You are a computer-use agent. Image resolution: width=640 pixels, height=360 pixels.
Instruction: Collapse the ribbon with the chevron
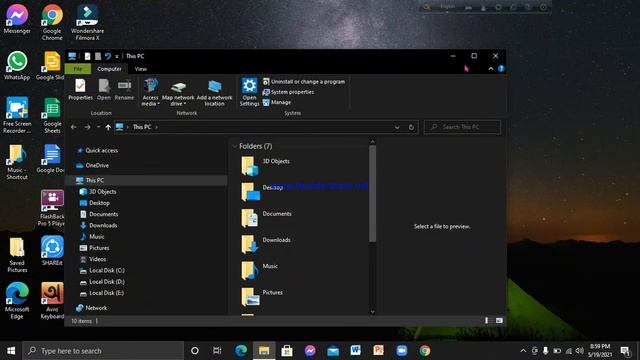point(491,69)
